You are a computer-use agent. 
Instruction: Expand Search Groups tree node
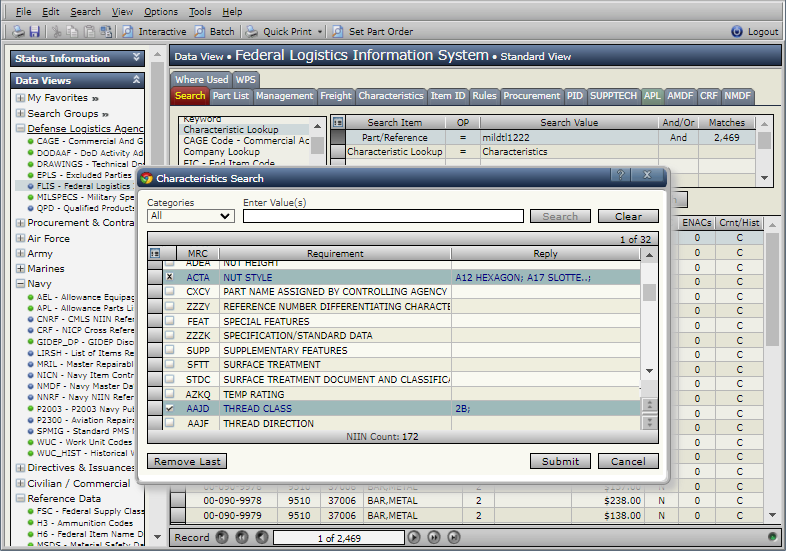click(x=21, y=113)
